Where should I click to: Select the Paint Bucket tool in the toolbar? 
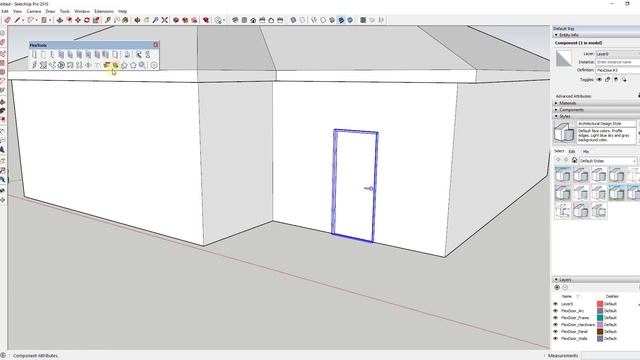point(125,20)
